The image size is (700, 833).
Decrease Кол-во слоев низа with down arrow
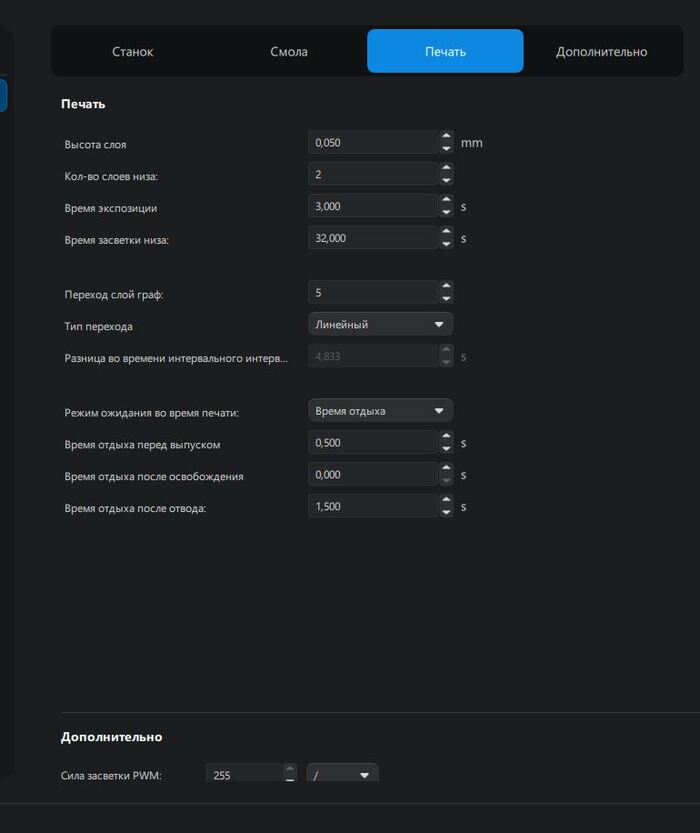click(446, 180)
